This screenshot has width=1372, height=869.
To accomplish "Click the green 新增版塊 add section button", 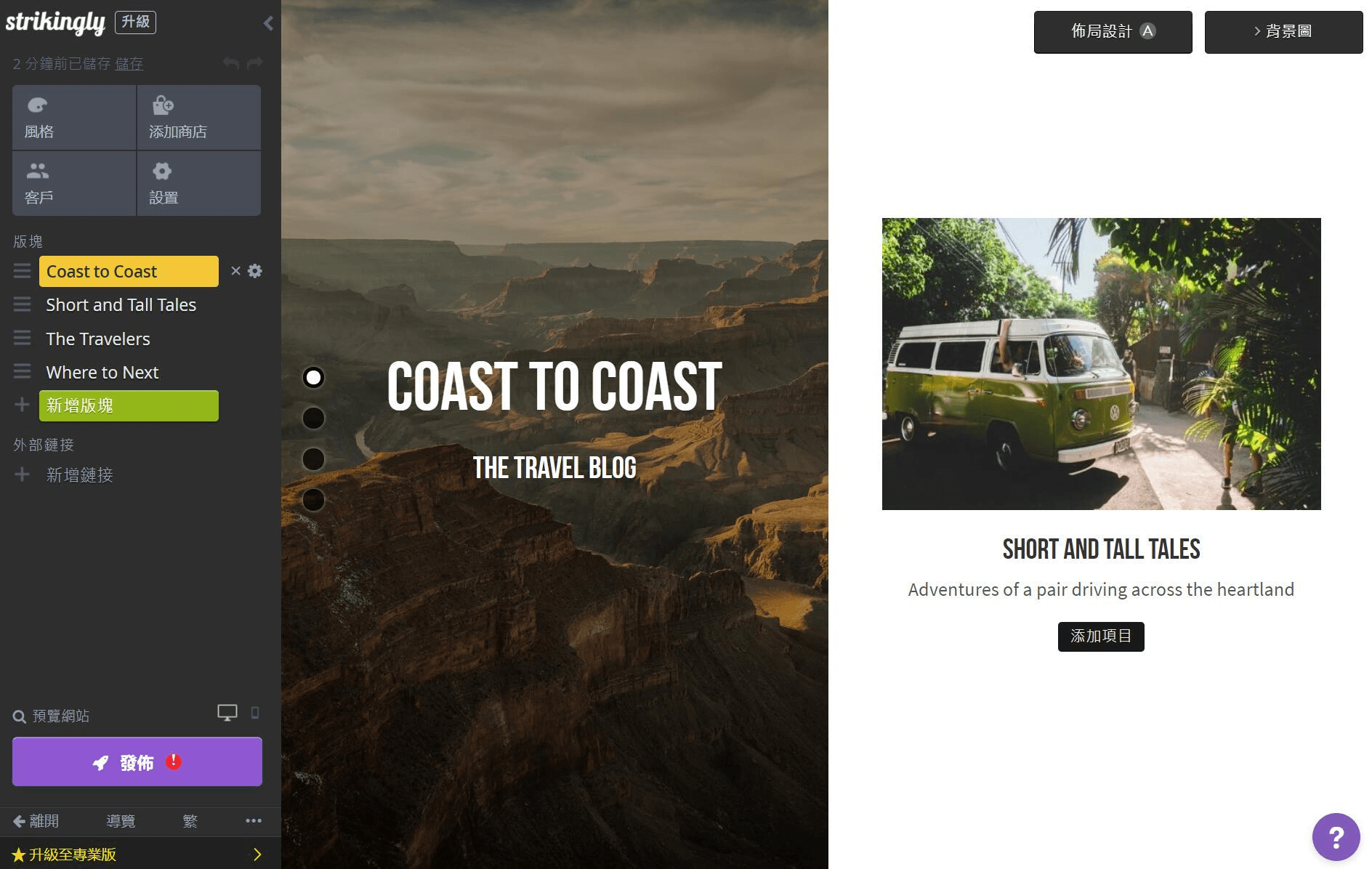I will 129,406.
